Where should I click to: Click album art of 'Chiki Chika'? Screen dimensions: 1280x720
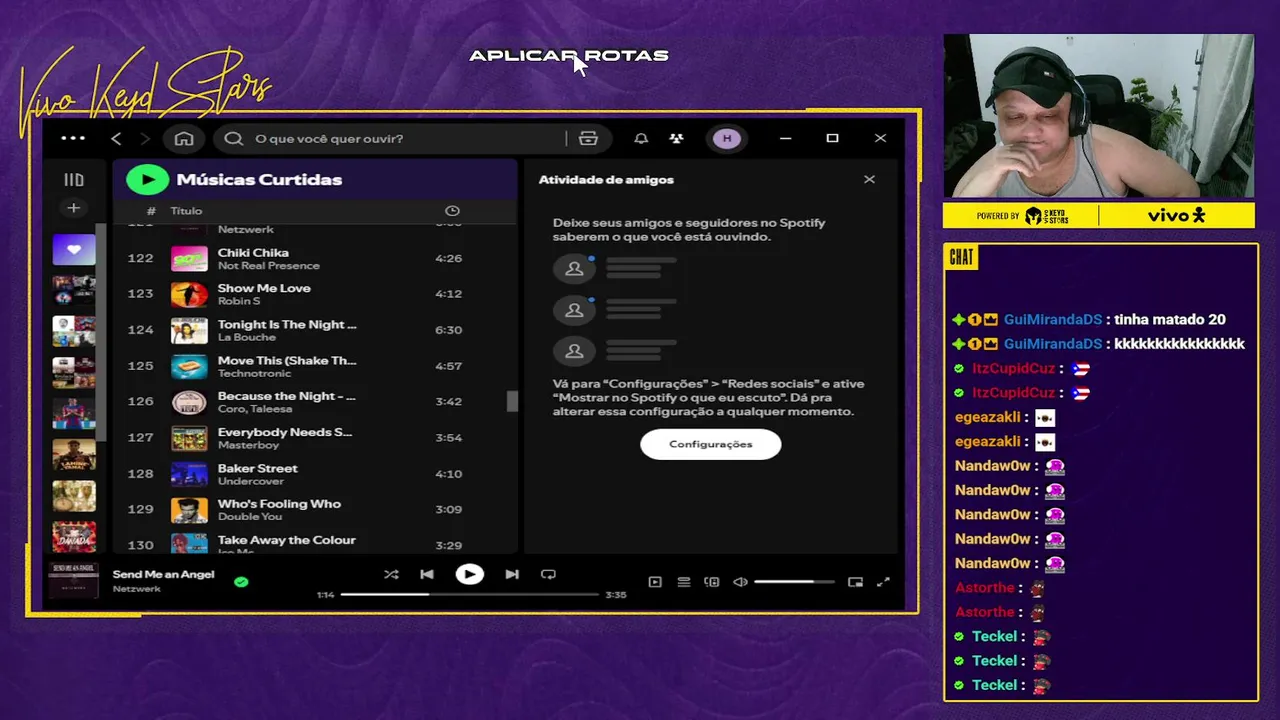tap(189, 259)
